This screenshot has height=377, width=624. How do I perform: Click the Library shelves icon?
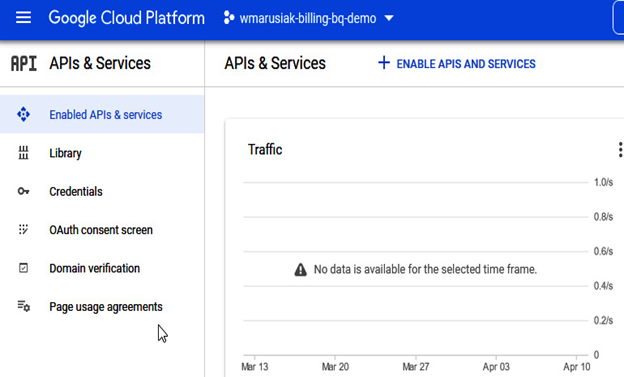[x=23, y=152]
